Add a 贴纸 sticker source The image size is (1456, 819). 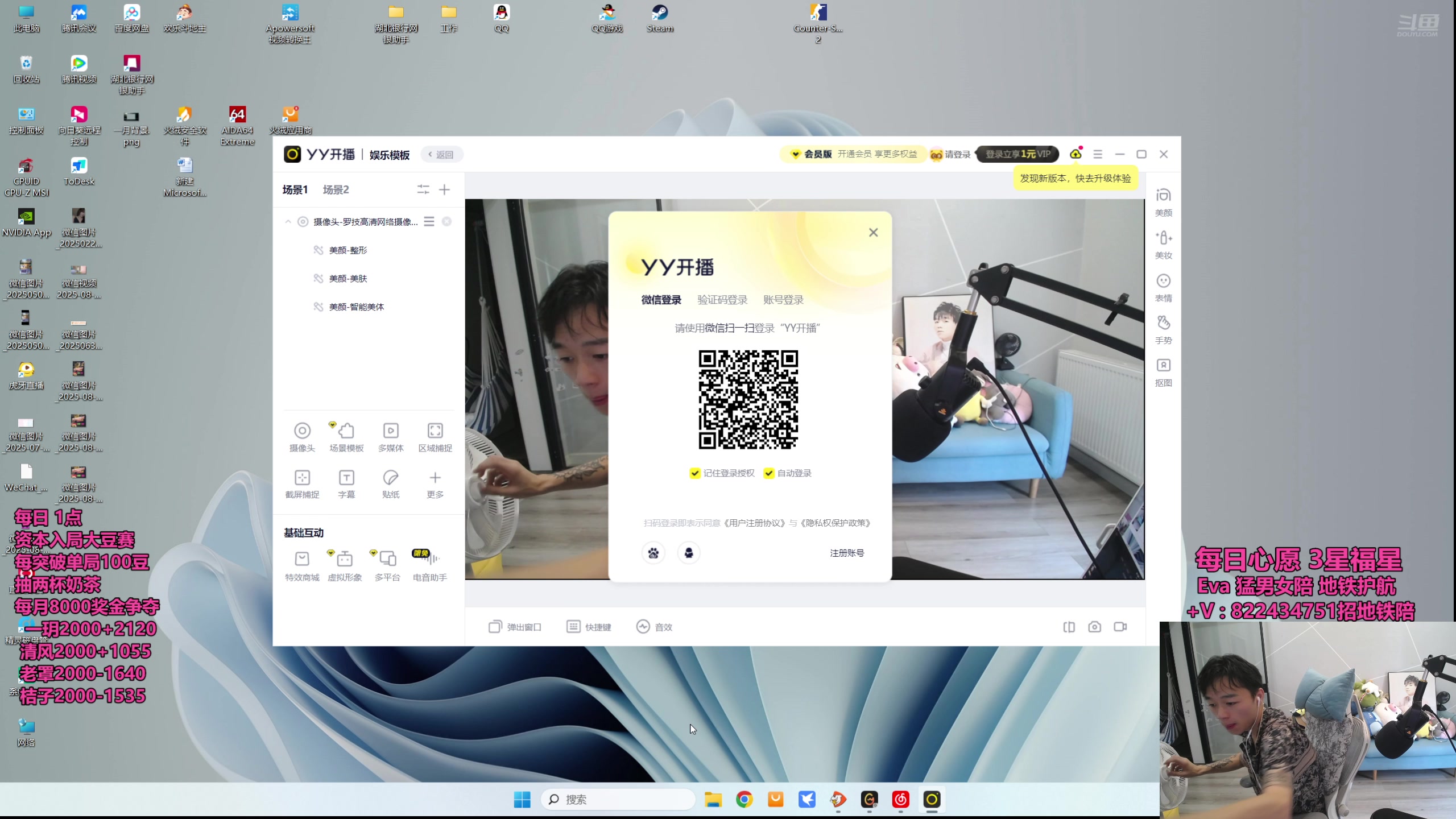click(x=391, y=483)
